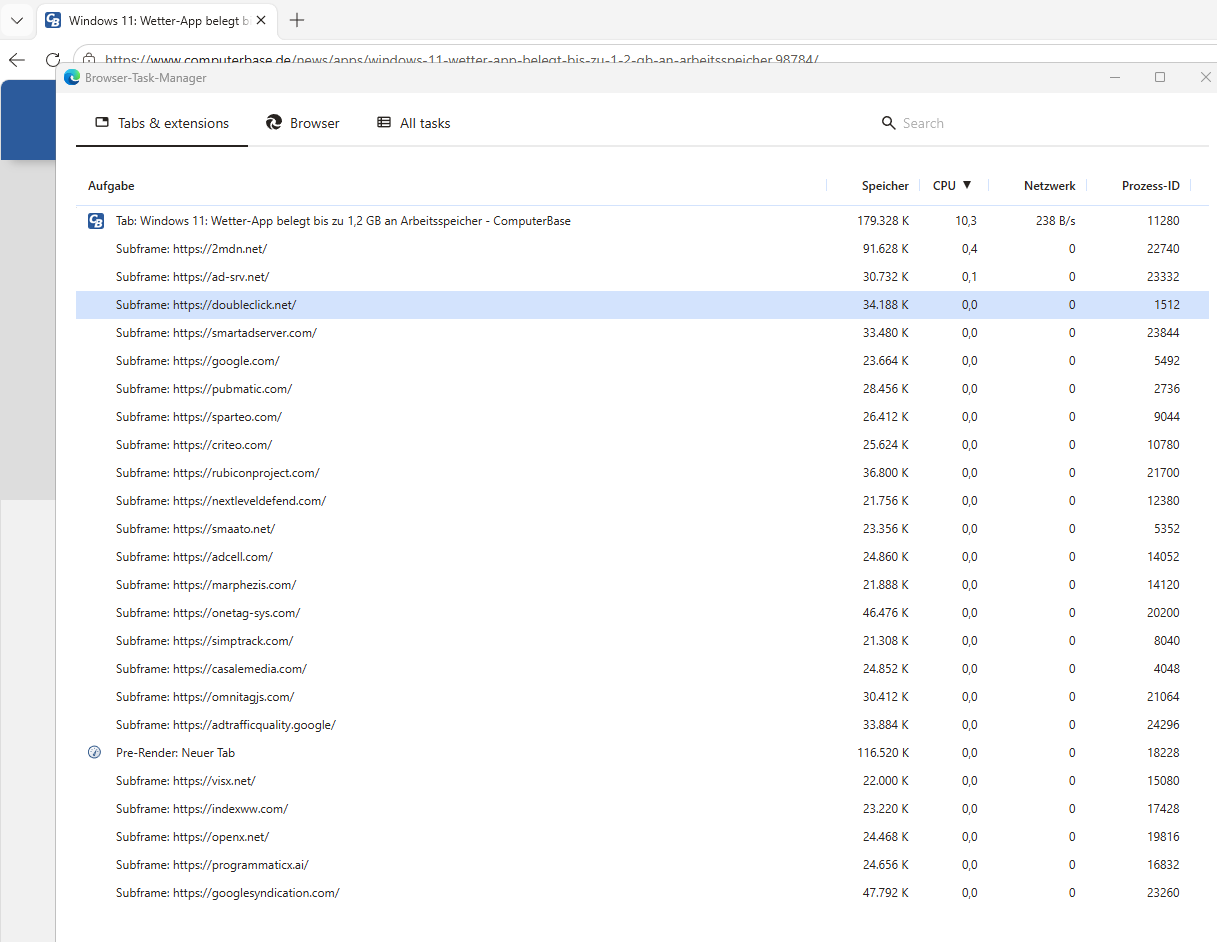This screenshot has height=942, width=1217.
Task: Select the Pre-Render: Neuer Tab row text
Action: tap(175, 753)
